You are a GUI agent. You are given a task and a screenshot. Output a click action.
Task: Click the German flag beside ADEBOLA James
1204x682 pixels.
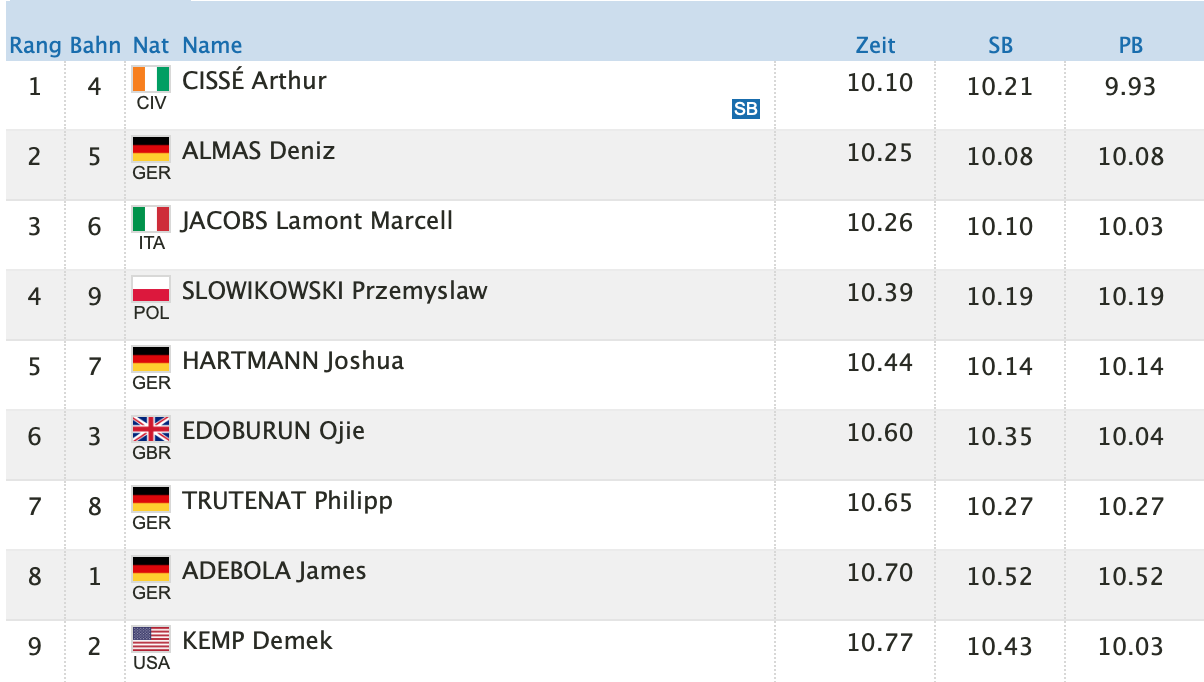[151, 569]
